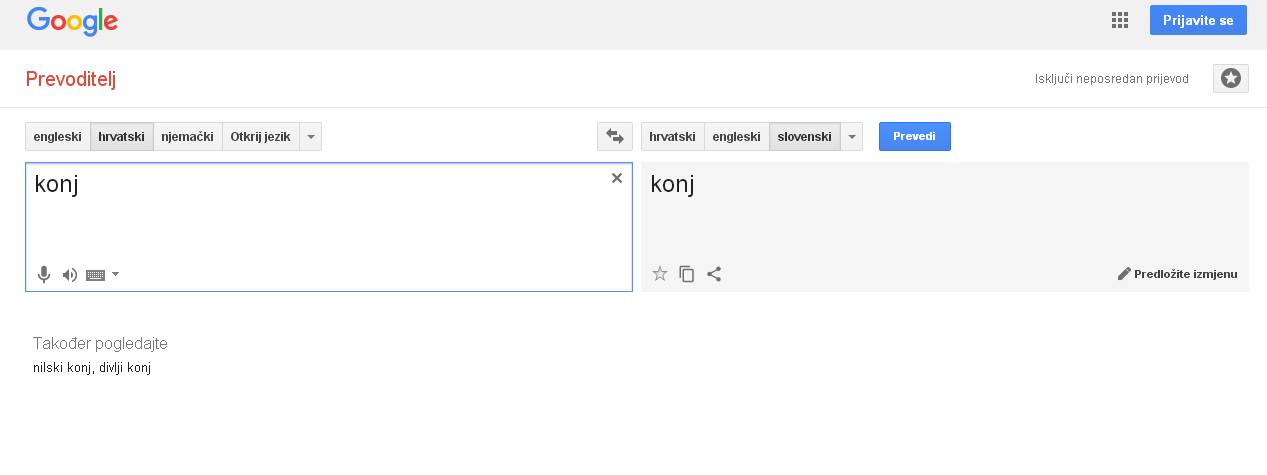Image resolution: width=1267 pixels, height=475 pixels.
Task: Expand the source language dropdown arrow
Action: [x=311, y=137]
